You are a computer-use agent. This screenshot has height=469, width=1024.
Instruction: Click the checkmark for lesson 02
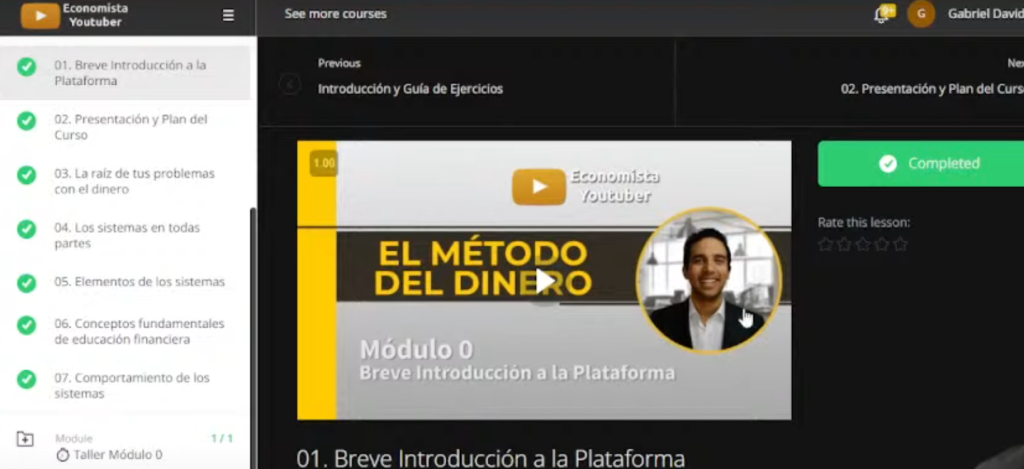point(26,121)
